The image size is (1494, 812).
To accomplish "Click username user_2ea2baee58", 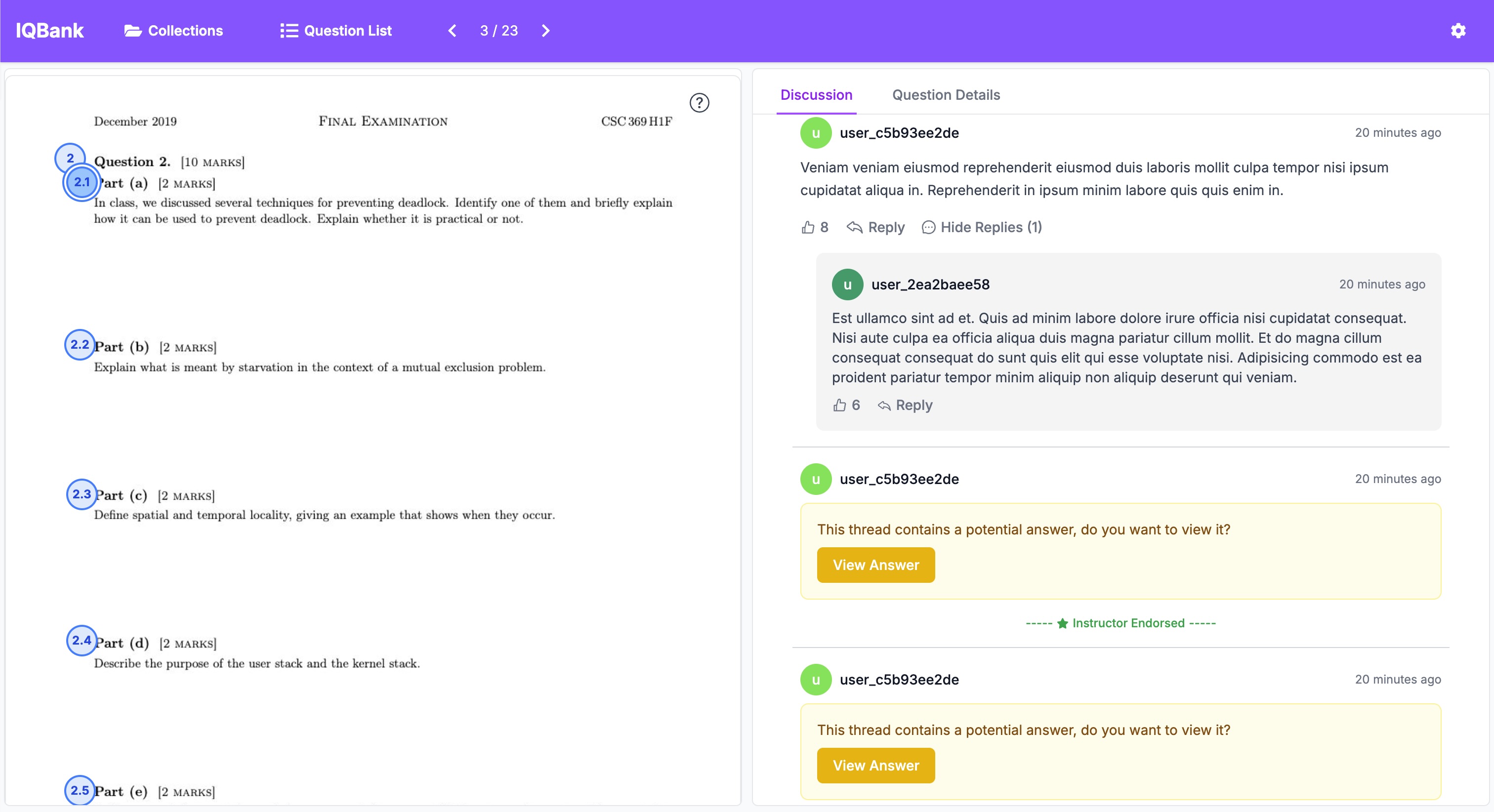I will point(930,284).
